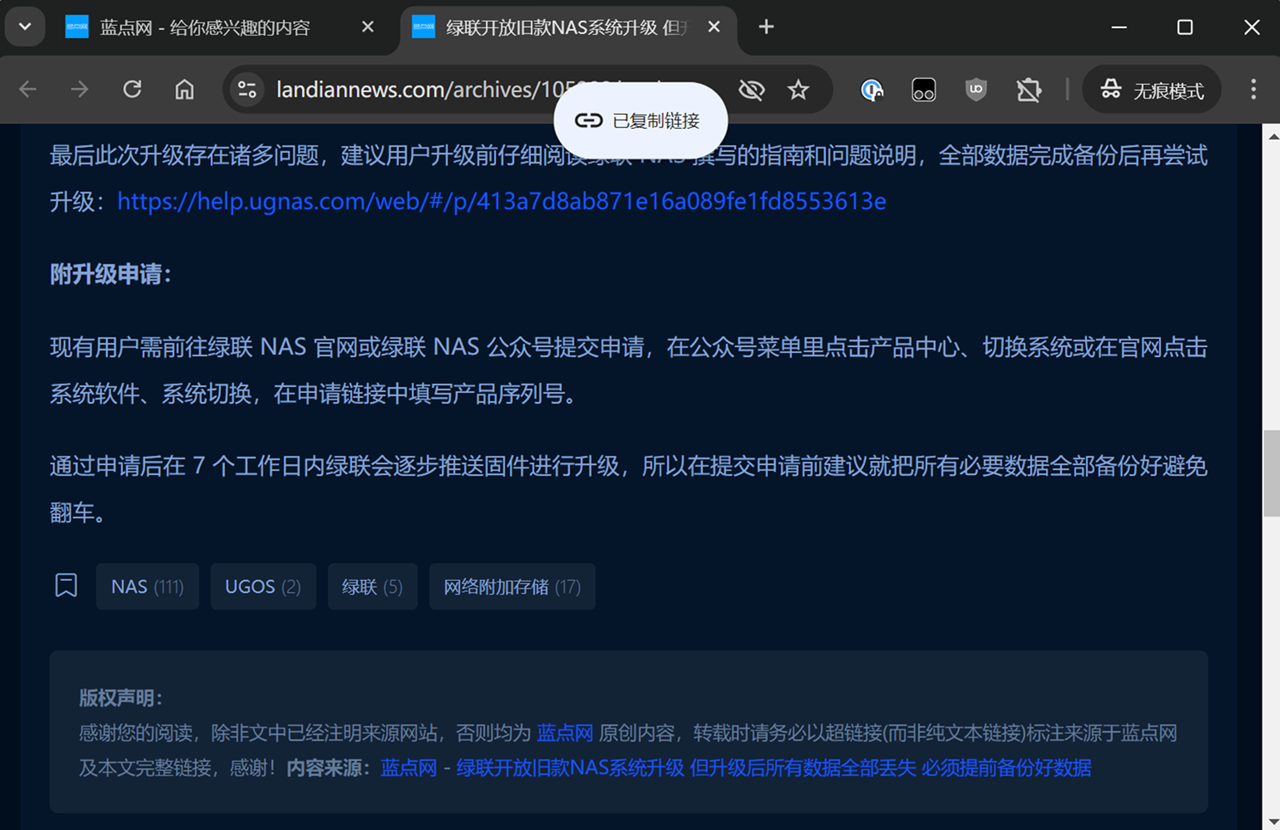Close the 蓝点网 - 给你感兴趣的内容 tab

[367, 27]
